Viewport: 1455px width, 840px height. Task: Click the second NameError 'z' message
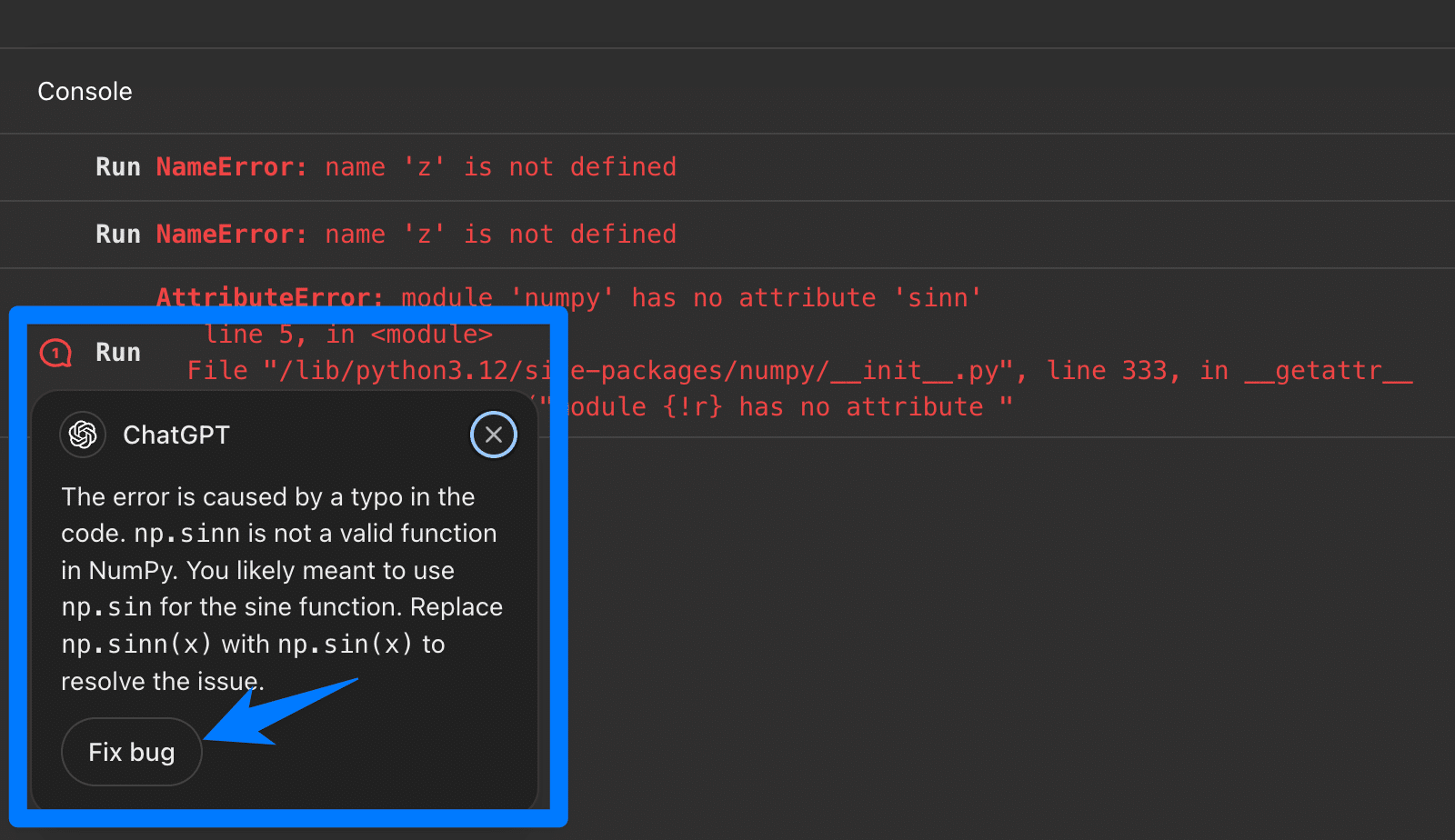click(x=416, y=235)
